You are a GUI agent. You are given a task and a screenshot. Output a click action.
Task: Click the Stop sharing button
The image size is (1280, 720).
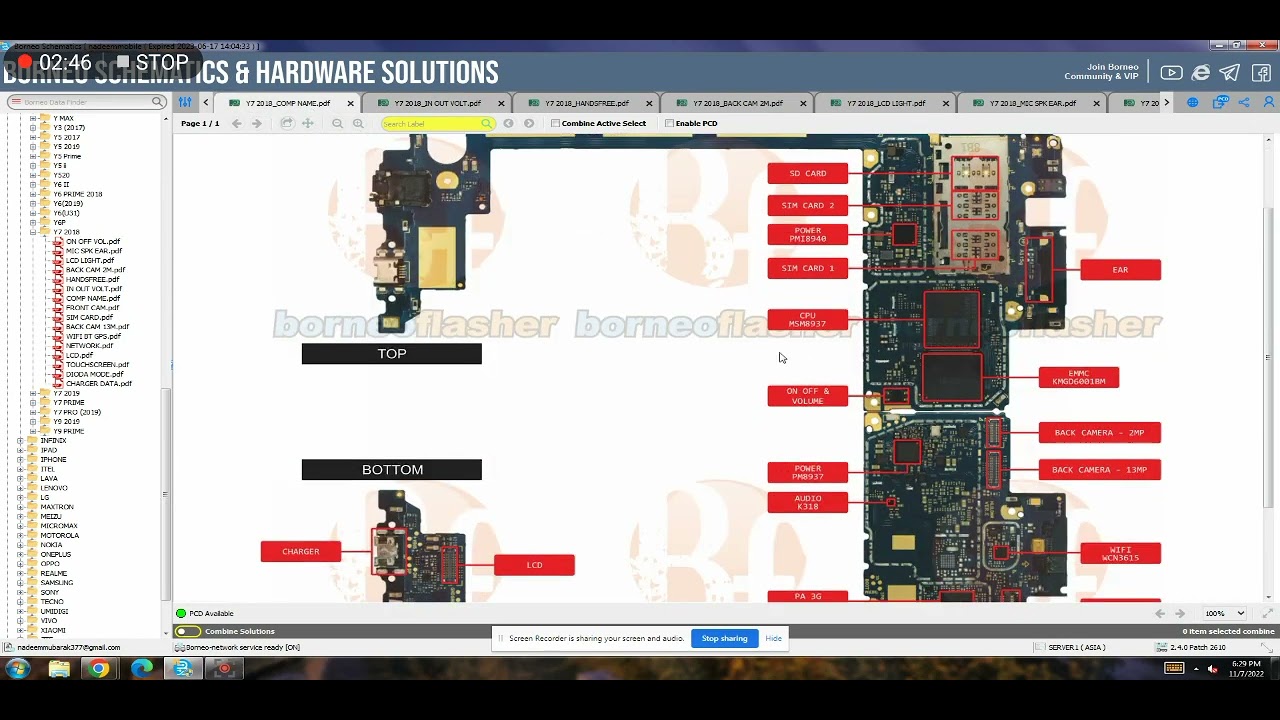pyautogui.click(x=724, y=638)
